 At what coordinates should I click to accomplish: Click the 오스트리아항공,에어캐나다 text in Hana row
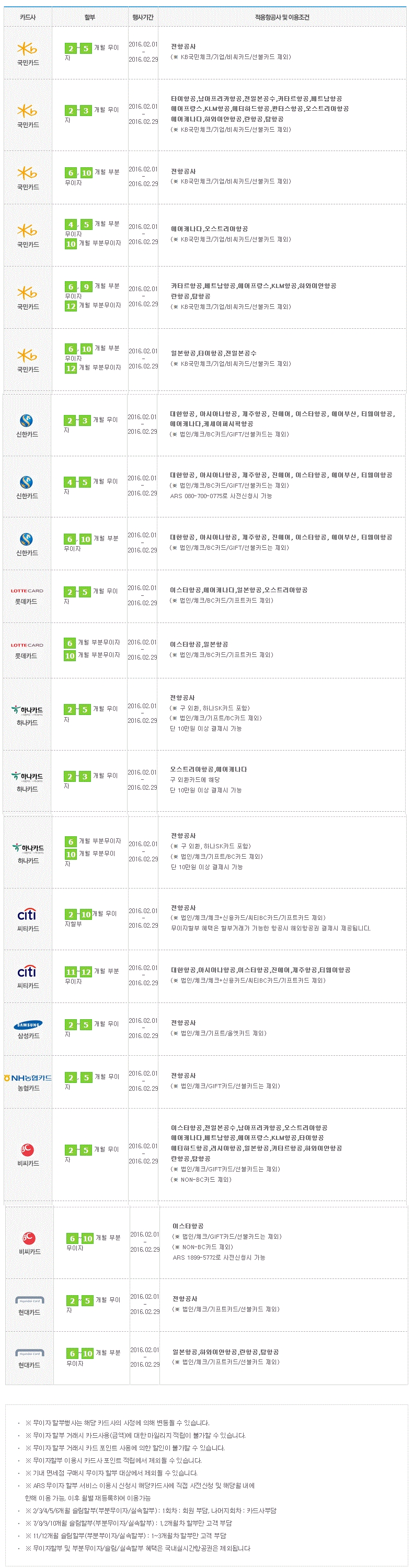tap(208, 769)
